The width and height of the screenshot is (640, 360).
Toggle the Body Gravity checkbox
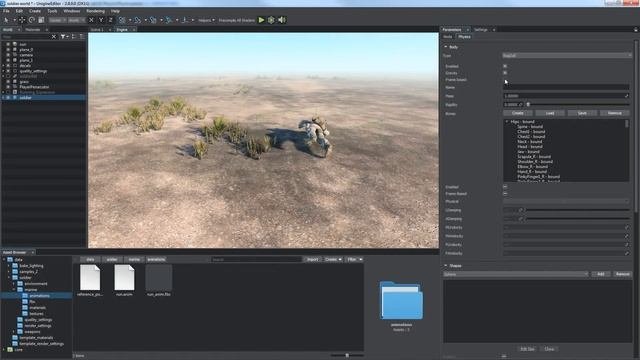tap(505, 73)
